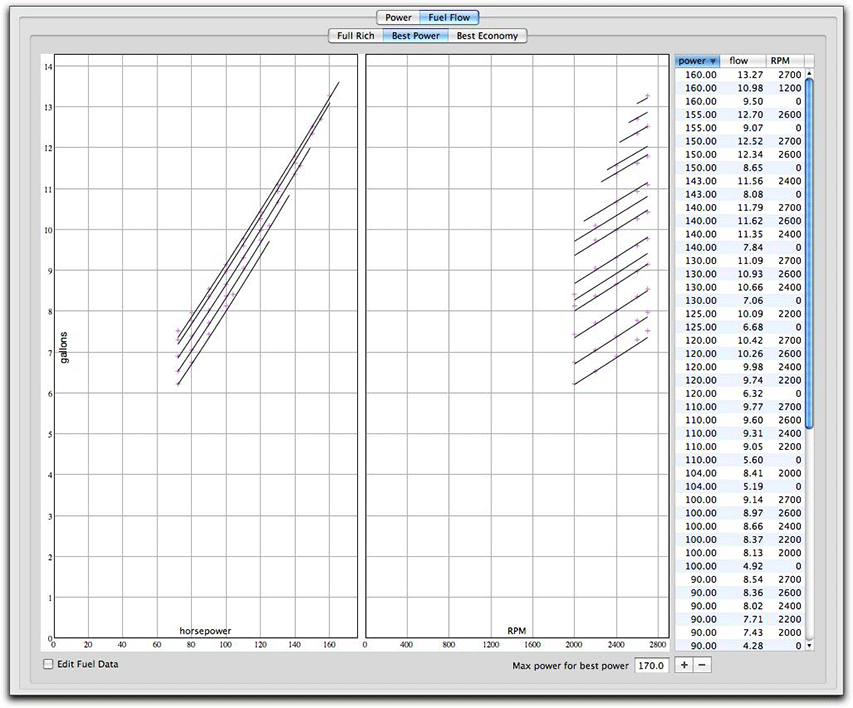Select the row with flow 10.98
The image size is (853, 708).
click(740, 88)
